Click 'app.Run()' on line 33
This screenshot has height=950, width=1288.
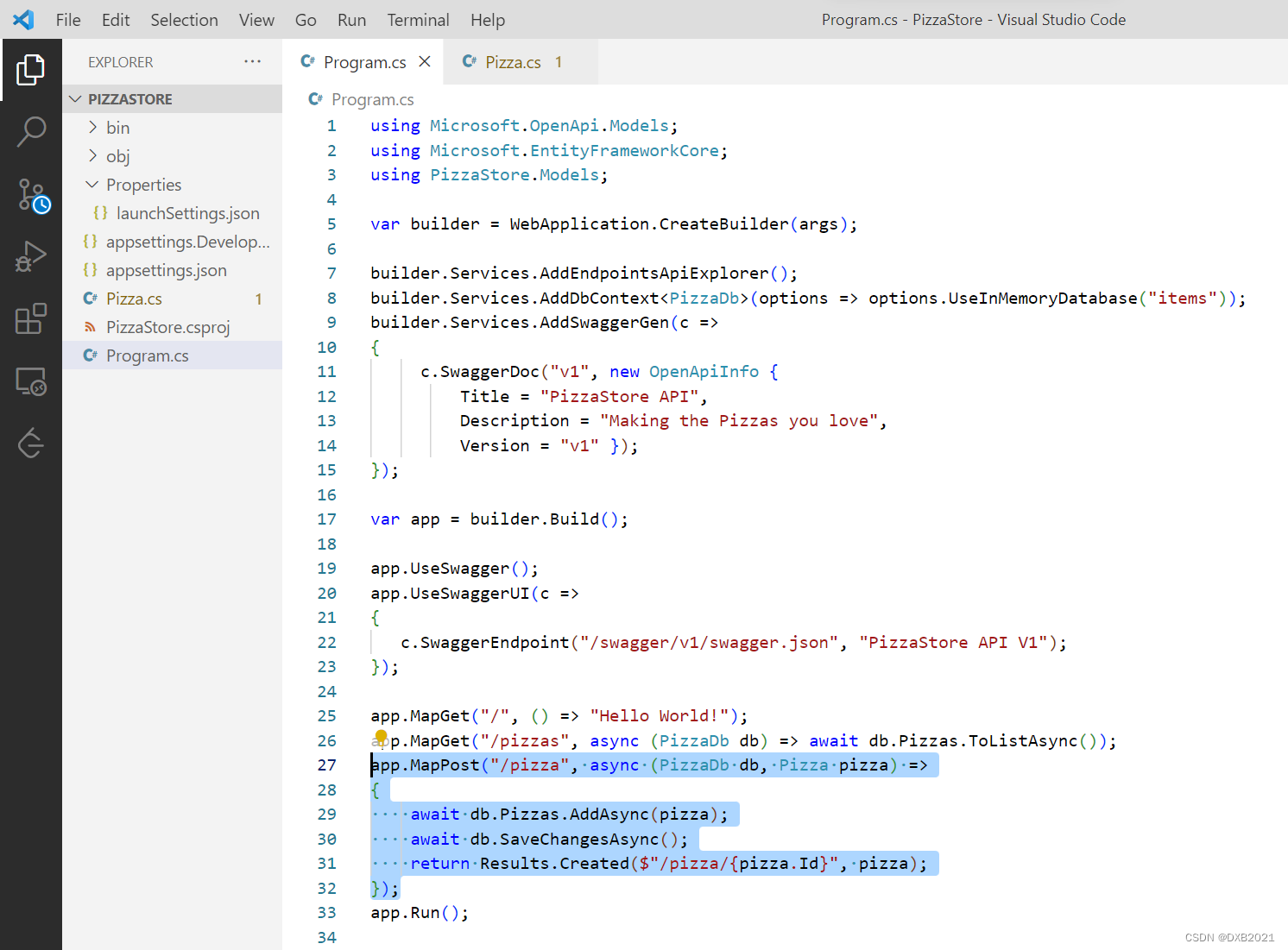414,913
